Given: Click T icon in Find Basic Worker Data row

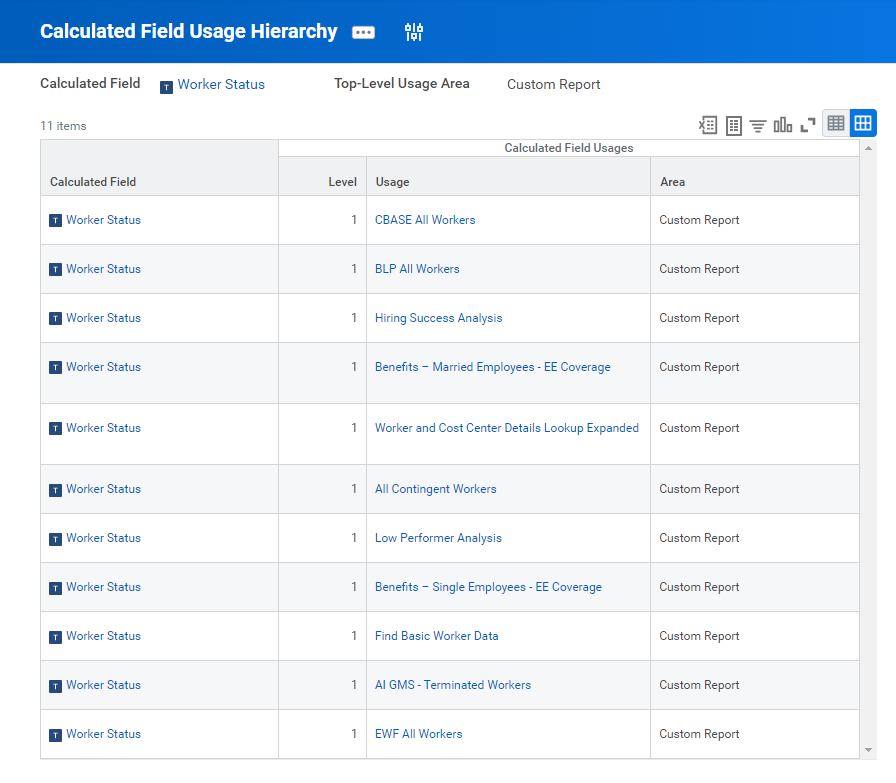Looking at the screenshot, I should pyautogui.click(x=55, y=637).
